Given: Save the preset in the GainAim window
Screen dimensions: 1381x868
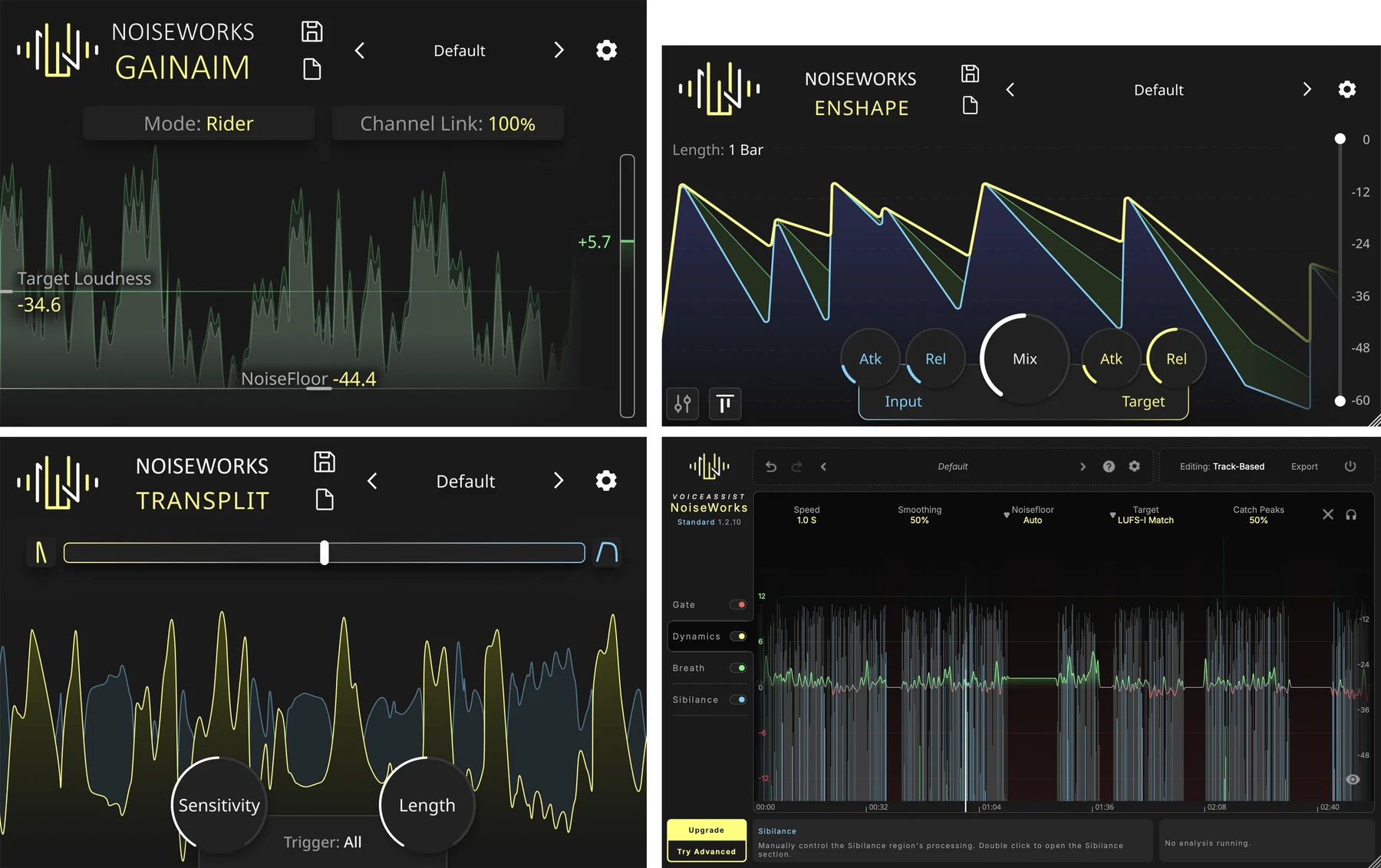Looking at the screenshot, I should (311, 31).
